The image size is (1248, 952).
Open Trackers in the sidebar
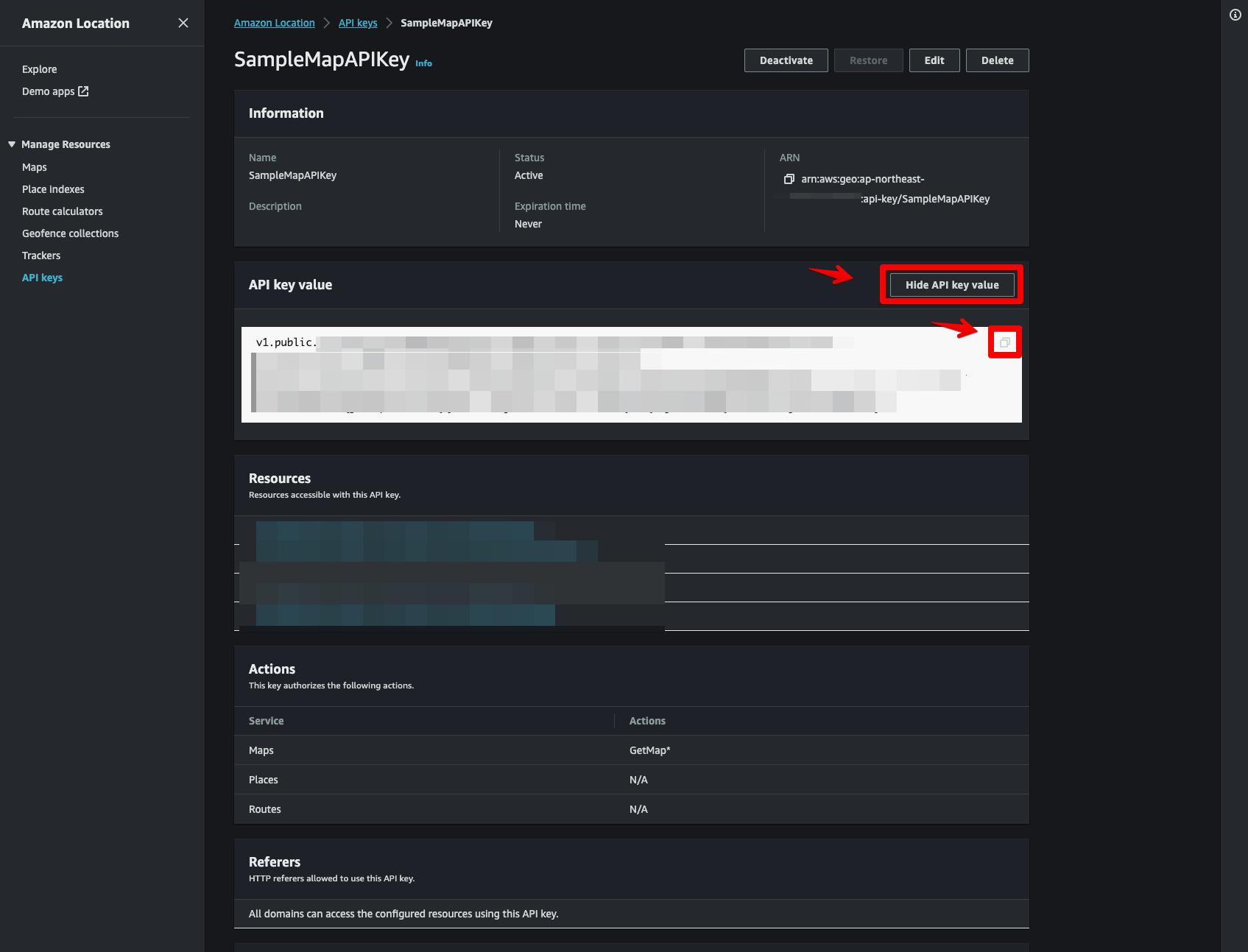41,255
